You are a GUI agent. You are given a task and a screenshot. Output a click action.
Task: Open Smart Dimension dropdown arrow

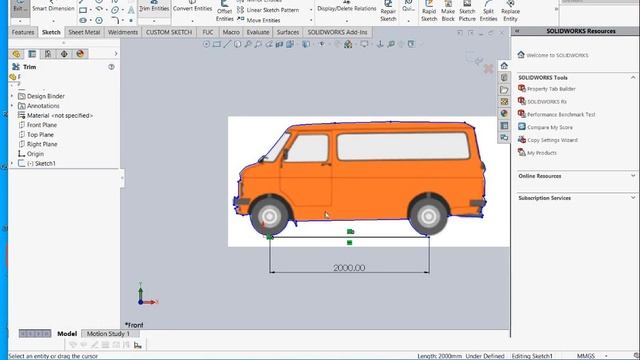click(53, 20)
